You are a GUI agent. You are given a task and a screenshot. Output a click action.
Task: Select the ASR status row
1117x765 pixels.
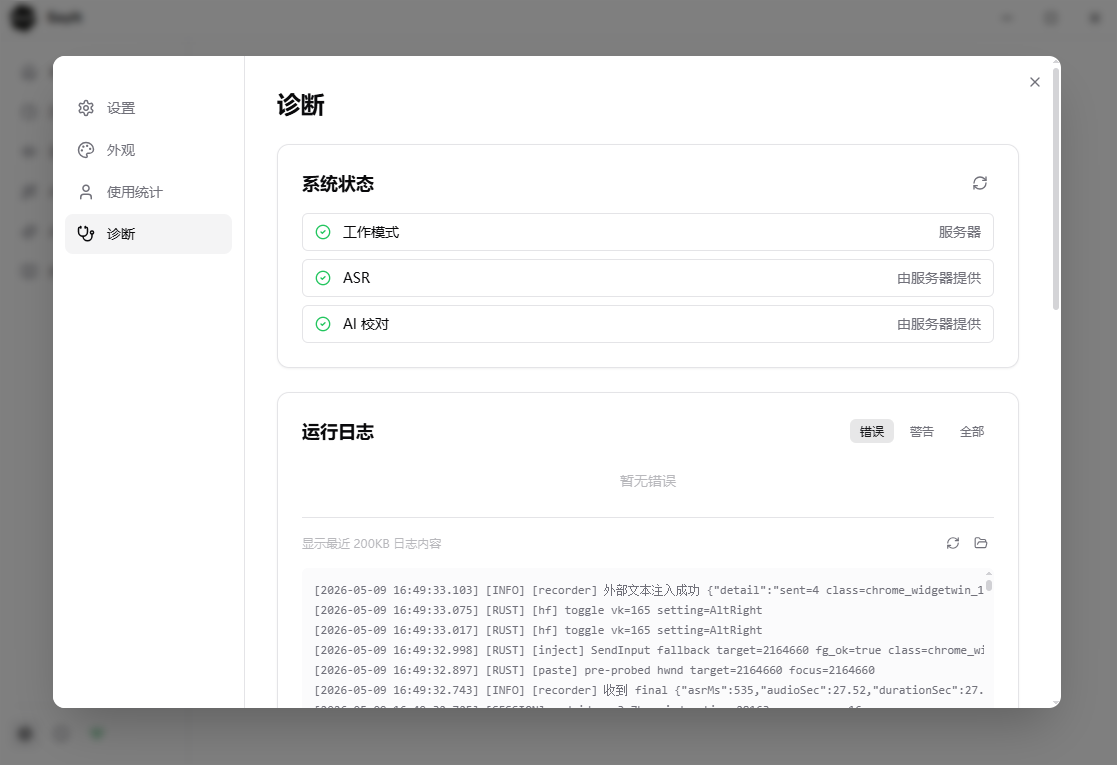(x=648, y=278)
